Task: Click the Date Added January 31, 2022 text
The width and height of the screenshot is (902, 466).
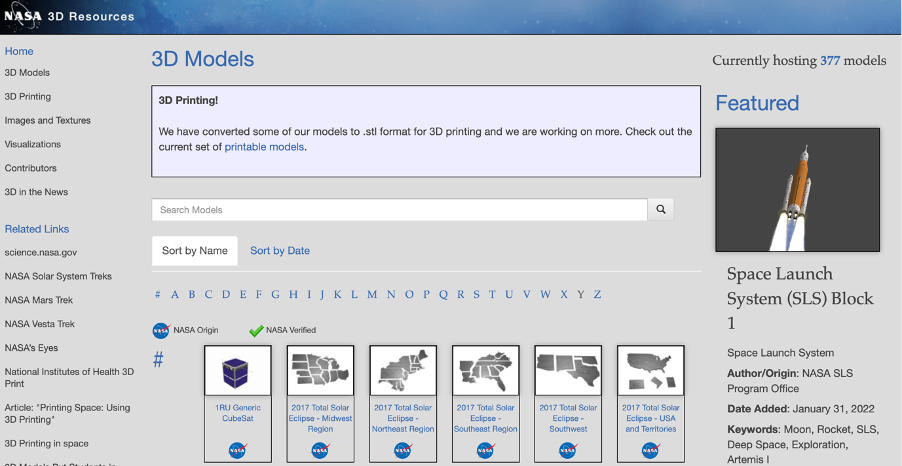Action: [x=801, y=409]
